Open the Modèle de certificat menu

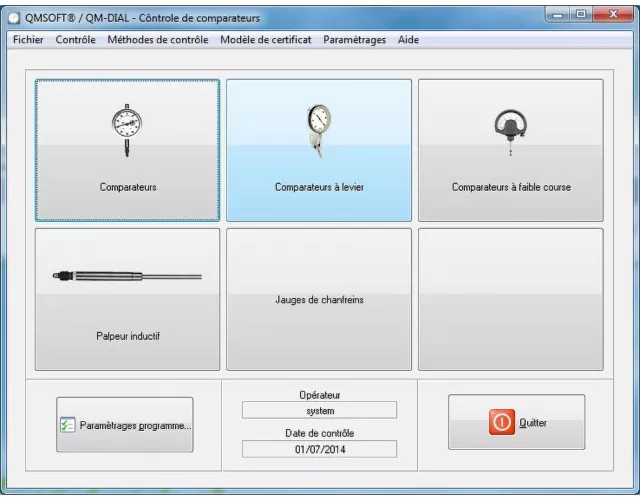pyautogui.click(x=266, y=40)
